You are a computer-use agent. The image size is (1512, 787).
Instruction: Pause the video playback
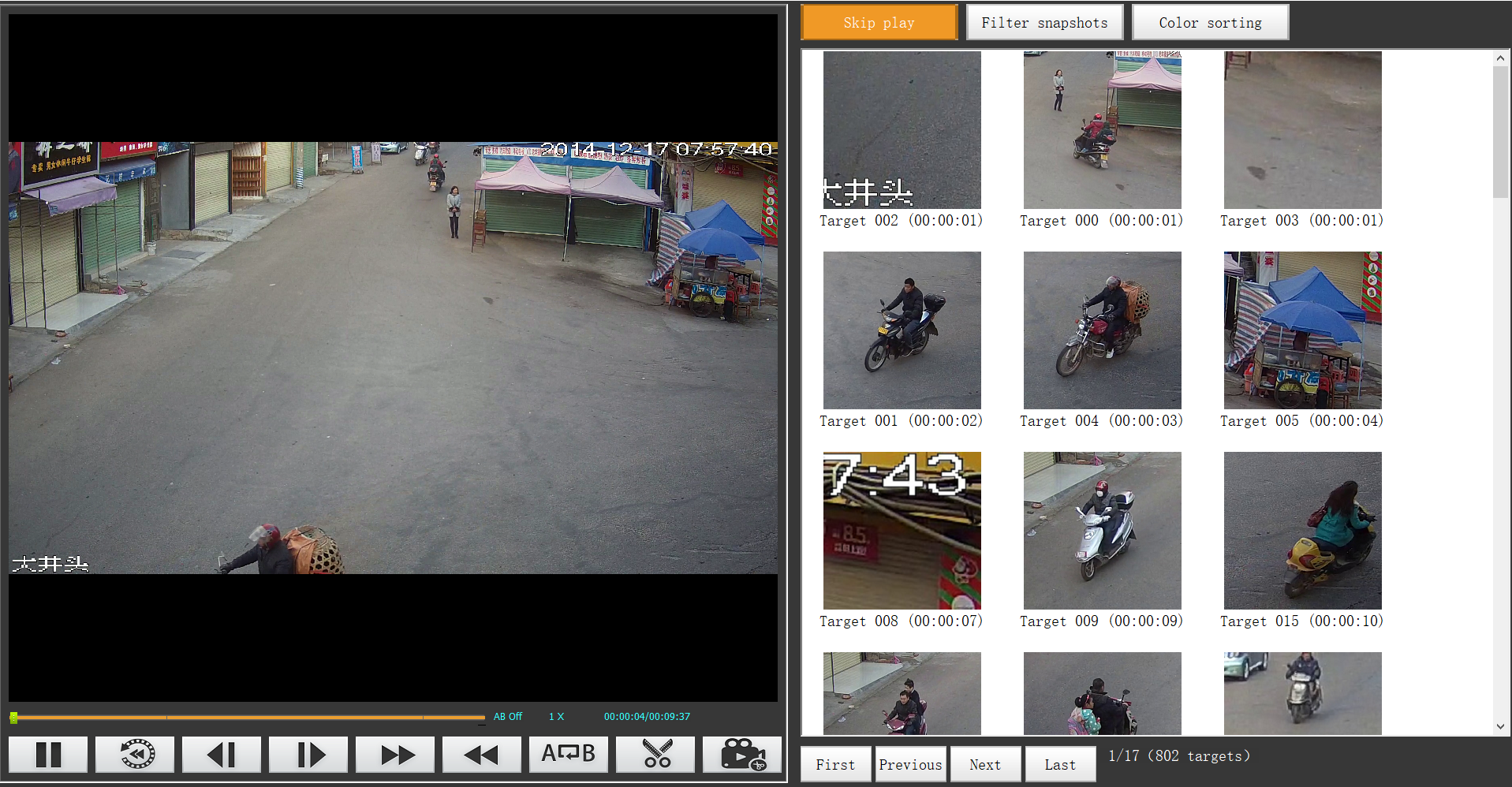pyautogui.click(x=48, y=755)
